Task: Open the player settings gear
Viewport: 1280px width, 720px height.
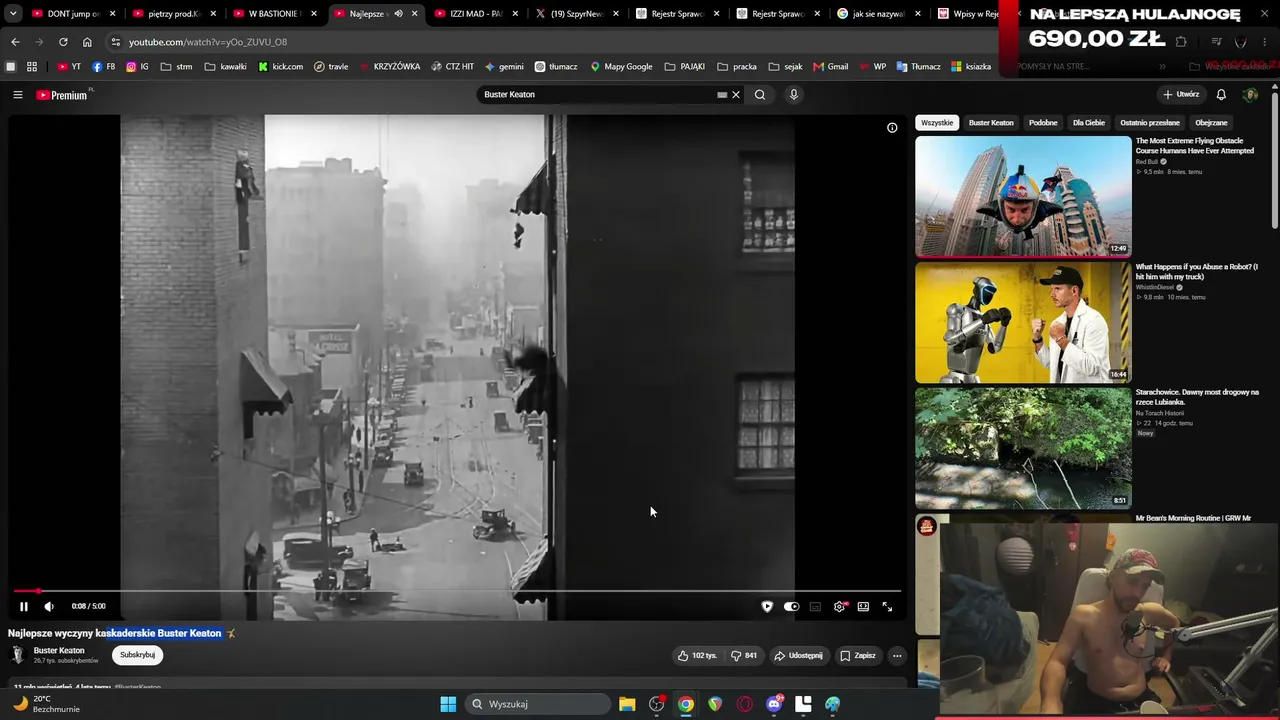Action: click(839, 606)
